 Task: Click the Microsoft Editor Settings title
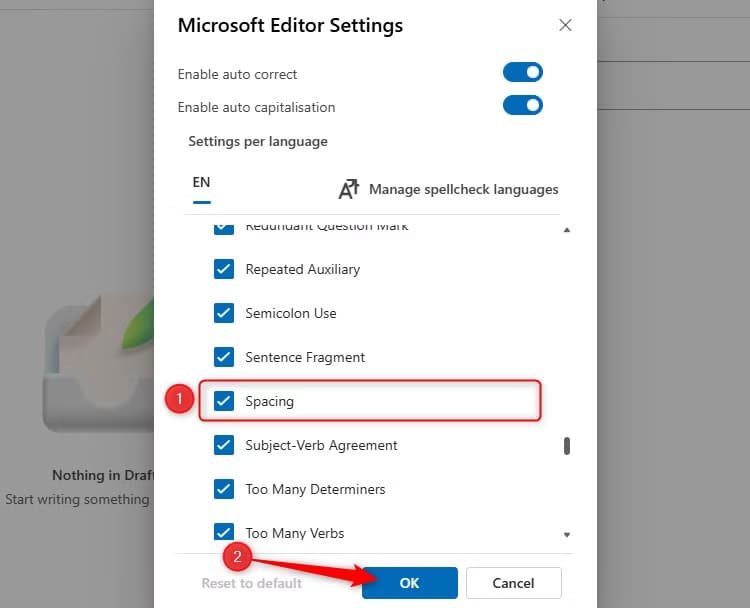click(290, 25)
